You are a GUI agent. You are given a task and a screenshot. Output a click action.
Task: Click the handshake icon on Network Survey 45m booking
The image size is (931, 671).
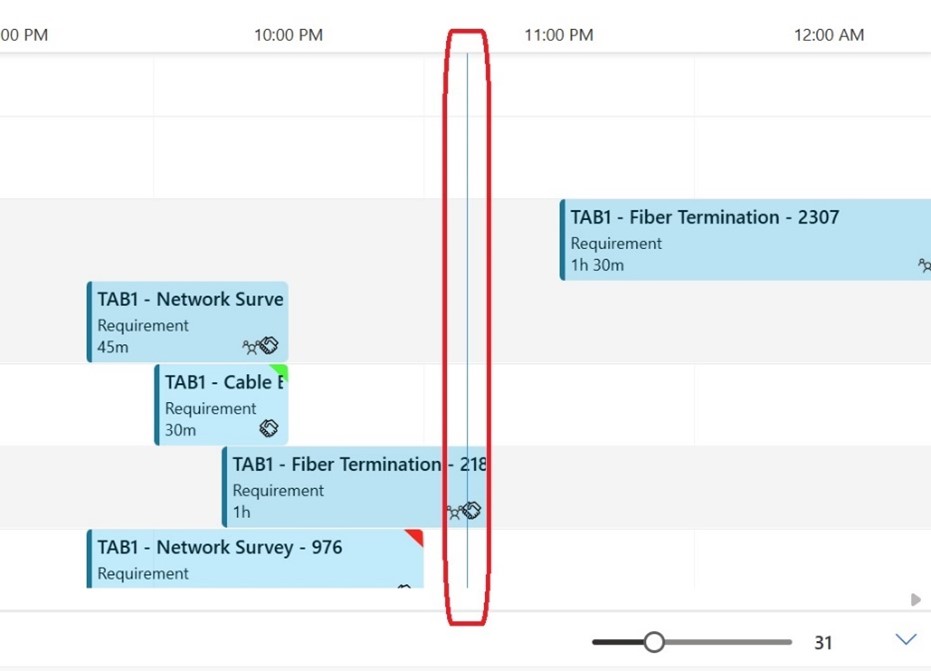[268, 346]
